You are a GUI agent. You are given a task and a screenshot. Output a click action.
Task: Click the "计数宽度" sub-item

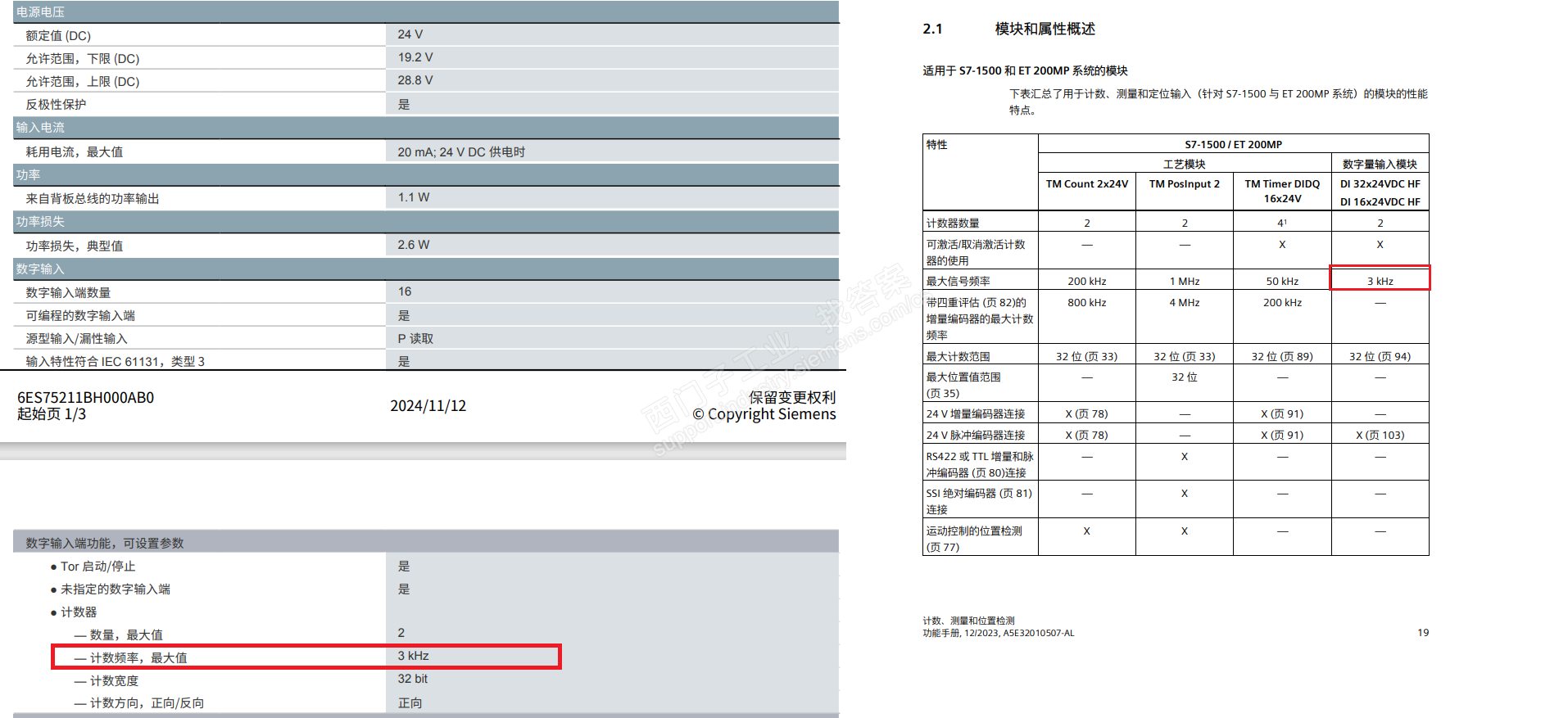(114, 681)
